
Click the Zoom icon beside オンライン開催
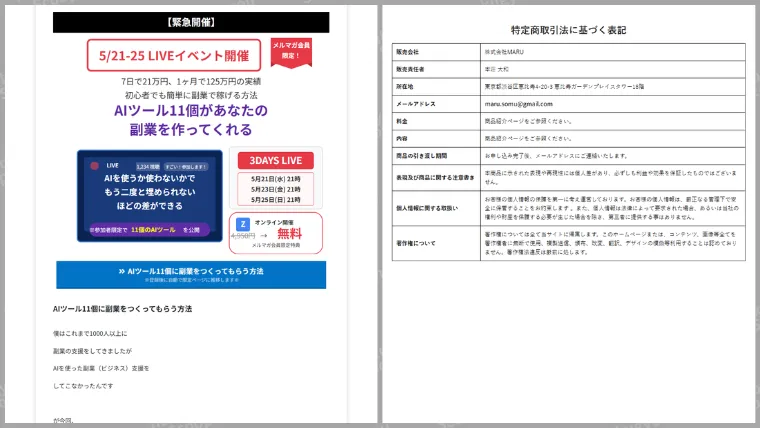coord(242,225)
